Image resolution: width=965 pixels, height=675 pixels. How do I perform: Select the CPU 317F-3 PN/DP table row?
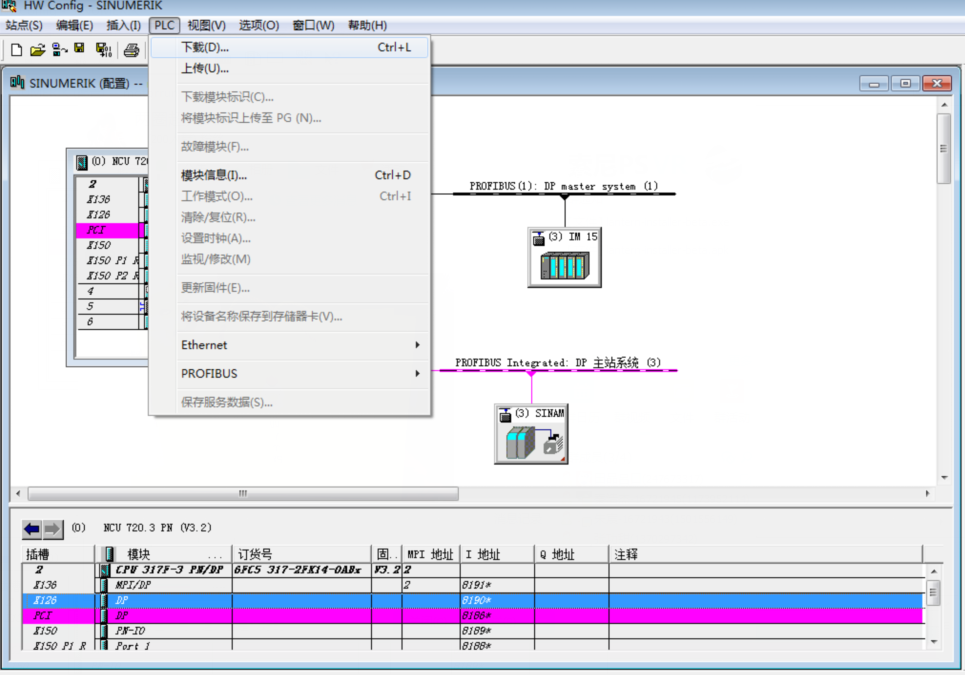(x=473, y=570)
